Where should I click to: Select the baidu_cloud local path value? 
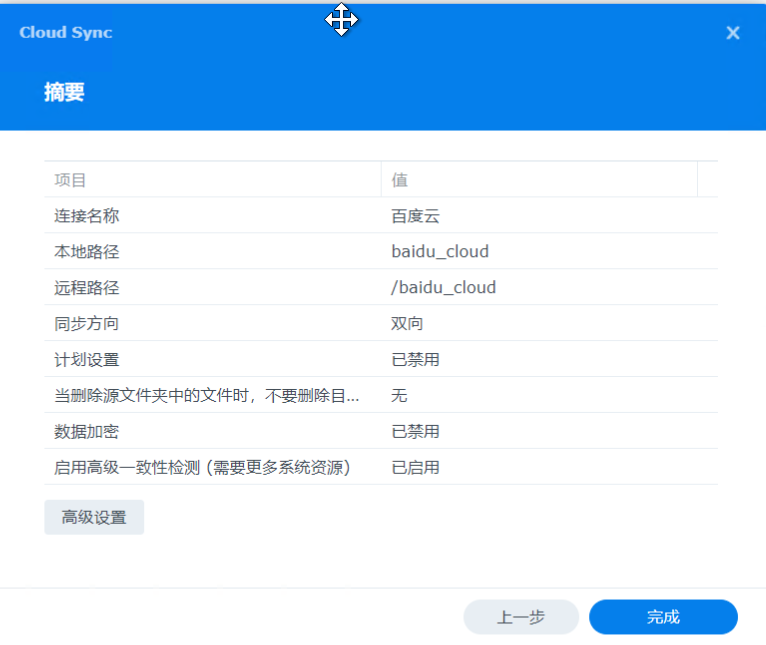pos(440,252)
